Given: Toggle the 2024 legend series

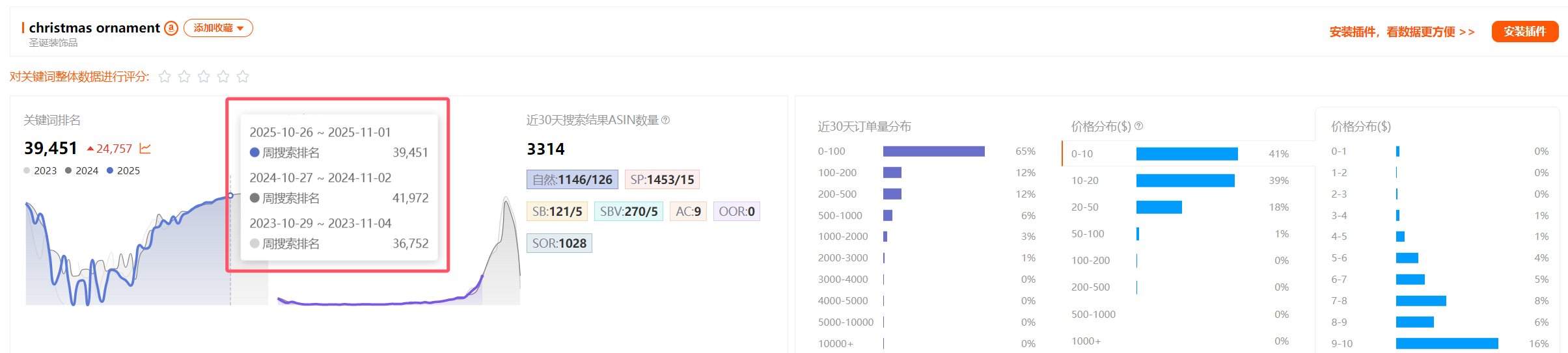Looking at the screenshot, I should coord(82,170).
